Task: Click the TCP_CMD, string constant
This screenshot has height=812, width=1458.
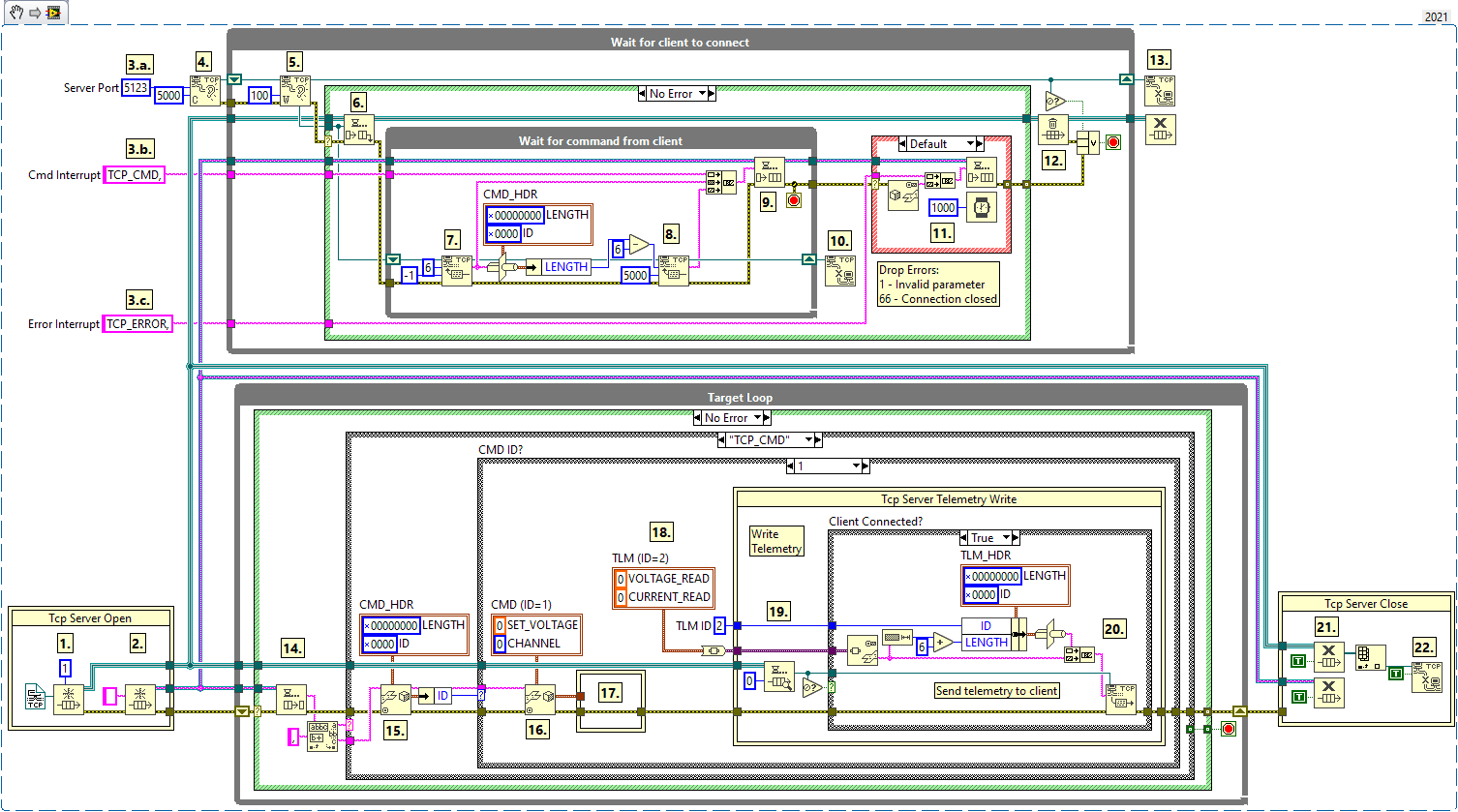Action: pos(135,175)
